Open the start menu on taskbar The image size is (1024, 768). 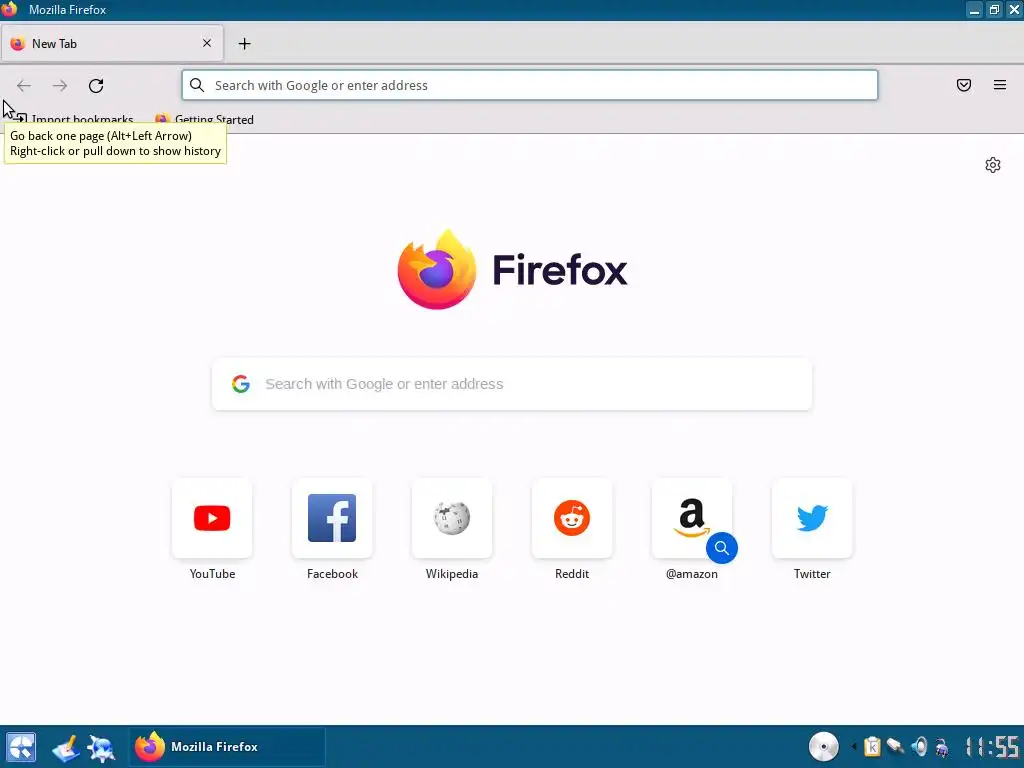coord(21,747)
